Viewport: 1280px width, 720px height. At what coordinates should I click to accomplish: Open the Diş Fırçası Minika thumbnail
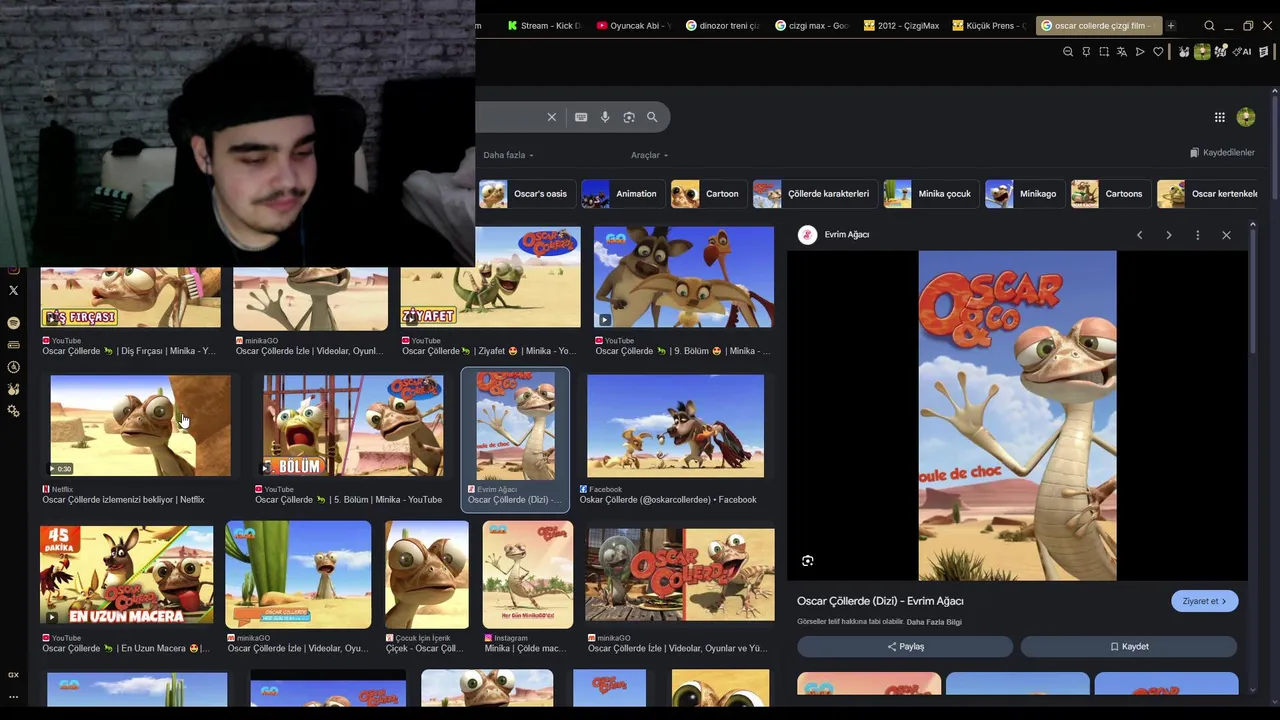pos(130,297)
